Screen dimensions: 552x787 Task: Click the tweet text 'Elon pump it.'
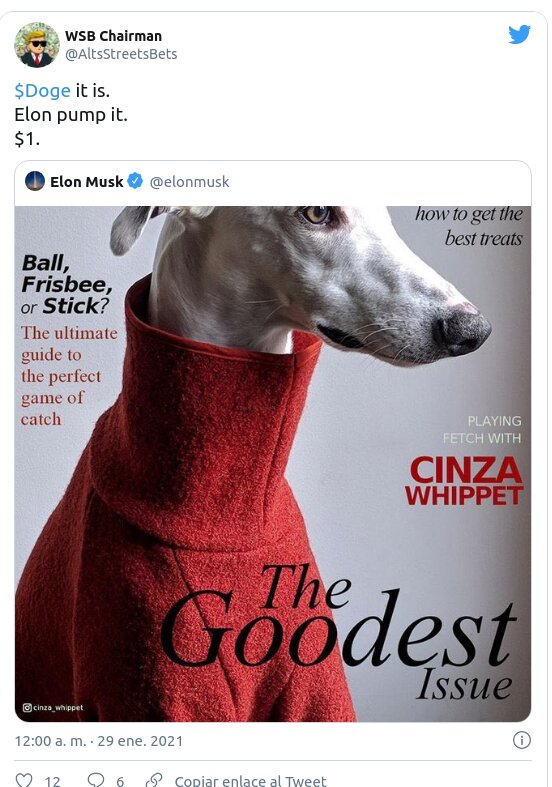71,115
